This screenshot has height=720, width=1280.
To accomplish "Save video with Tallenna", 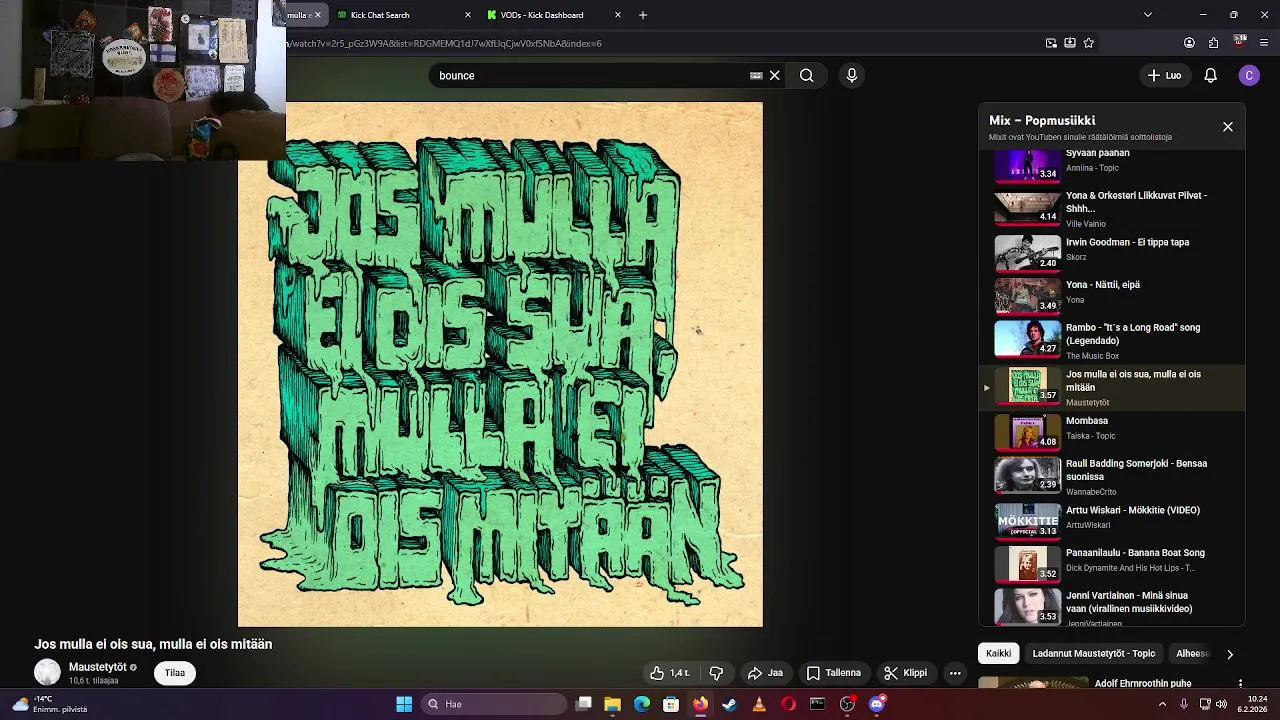I will 834,673.
